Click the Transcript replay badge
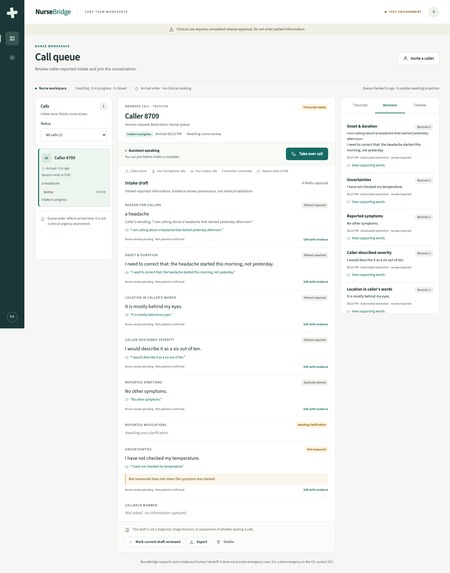This screenshot has width=450, height=573. 314,107
